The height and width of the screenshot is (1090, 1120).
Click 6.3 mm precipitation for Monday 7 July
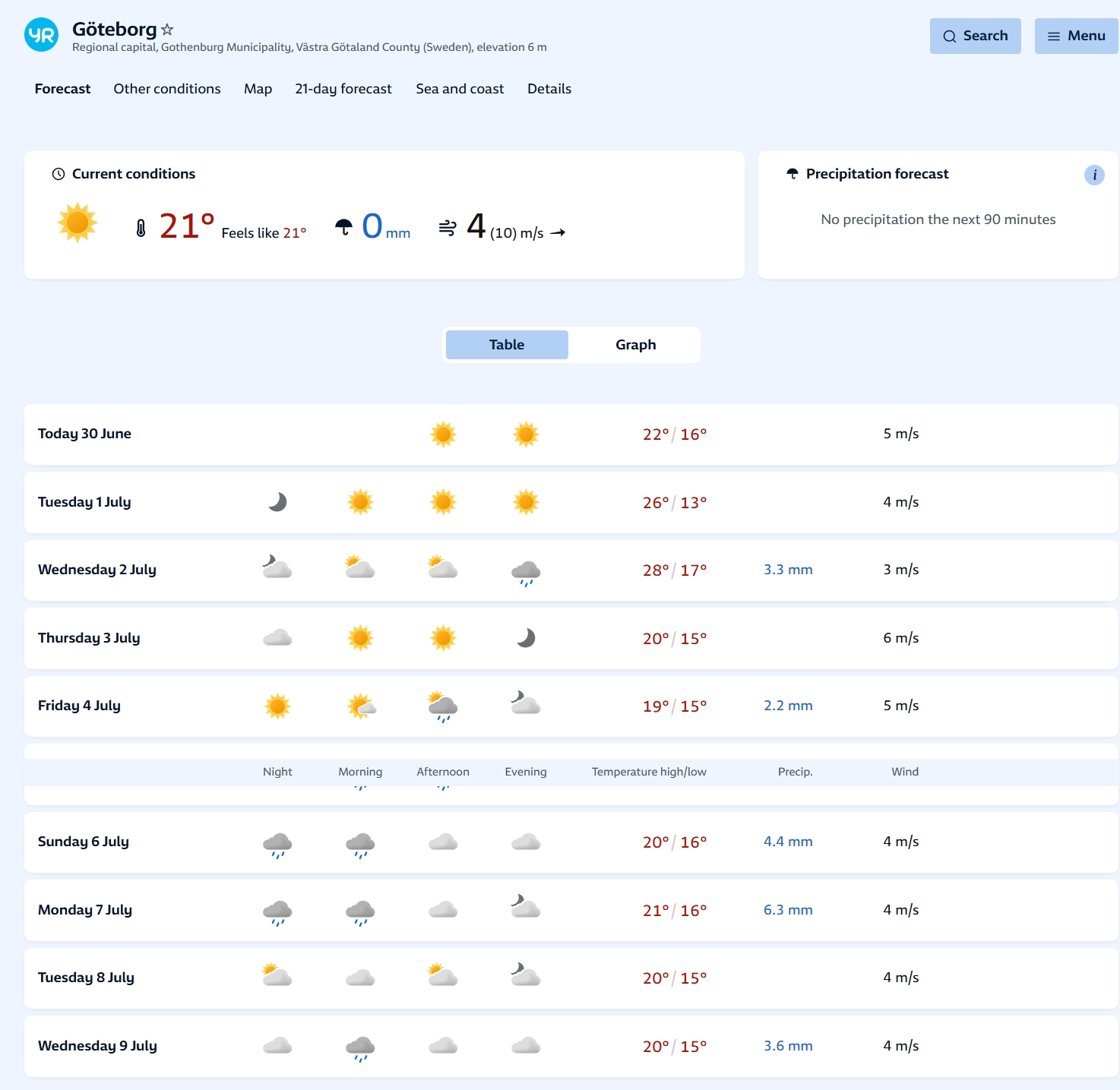(788, 910)
